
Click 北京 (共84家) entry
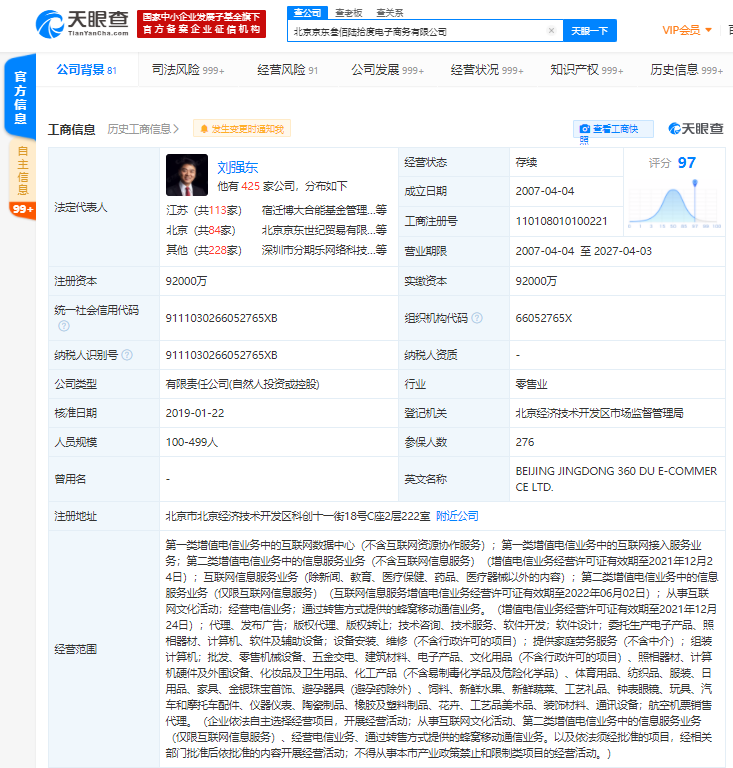[x=201, y=230]
